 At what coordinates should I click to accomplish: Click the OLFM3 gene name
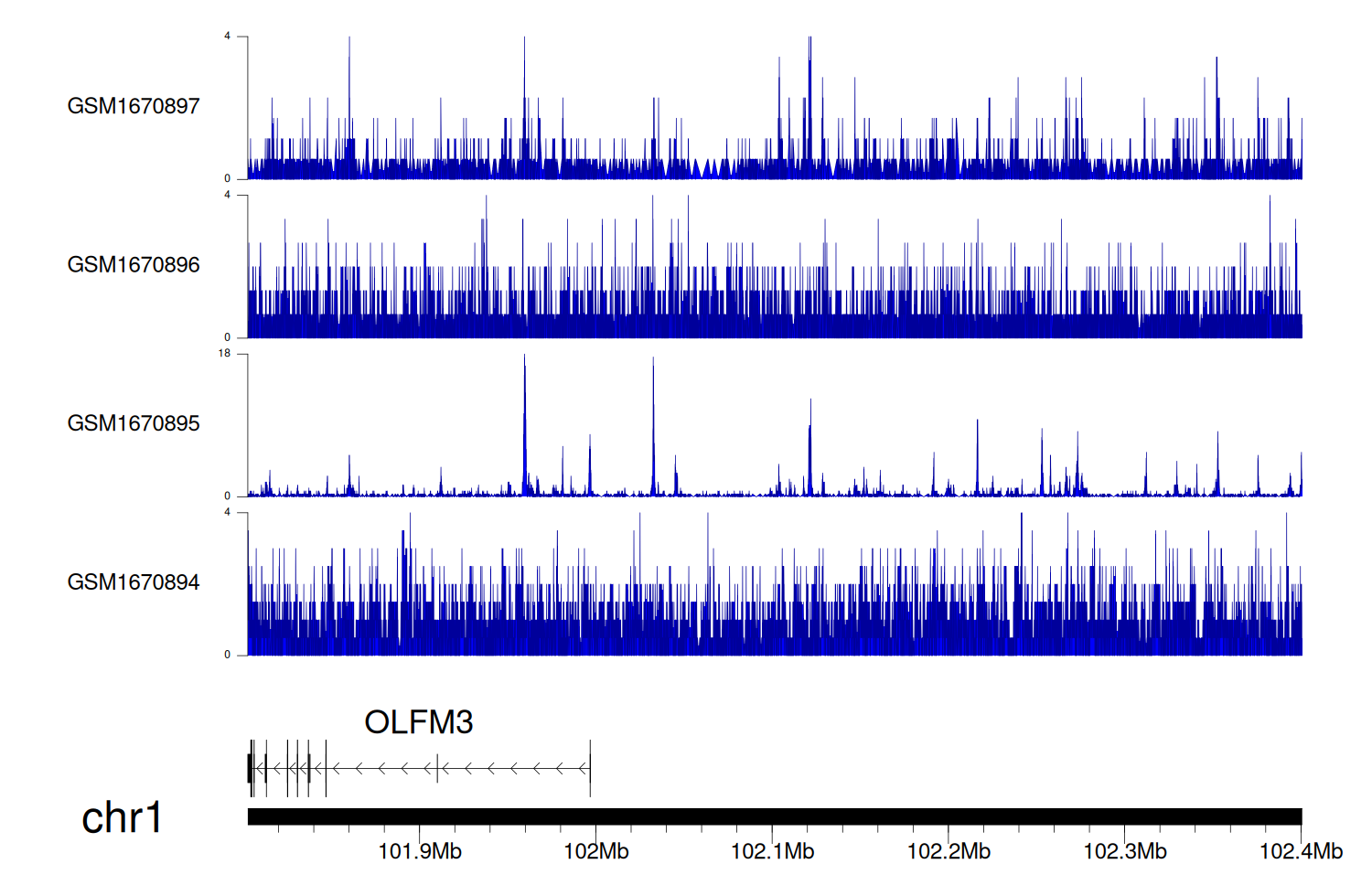418,722
